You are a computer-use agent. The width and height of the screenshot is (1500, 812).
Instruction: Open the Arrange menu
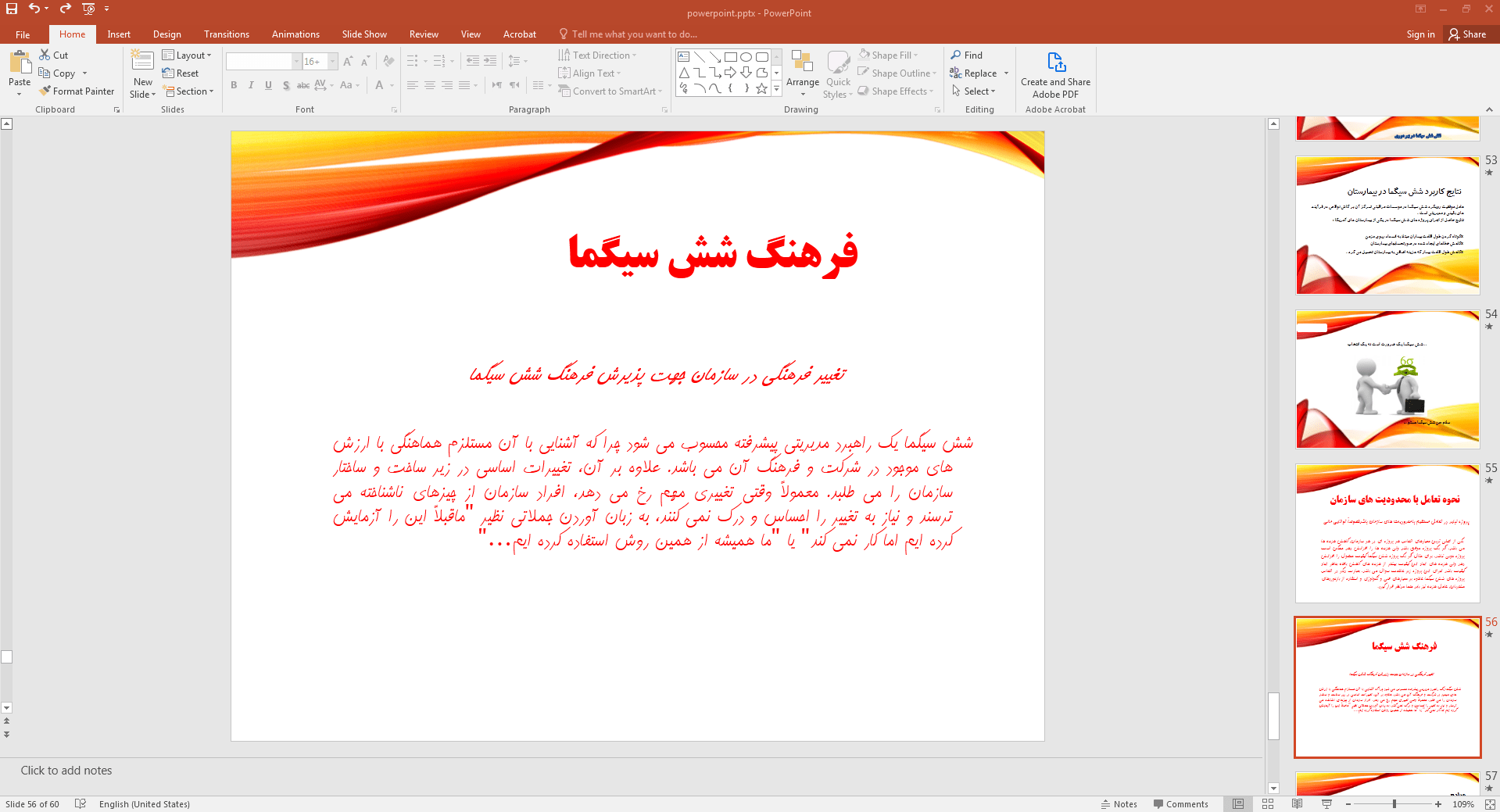coord(803,73)
